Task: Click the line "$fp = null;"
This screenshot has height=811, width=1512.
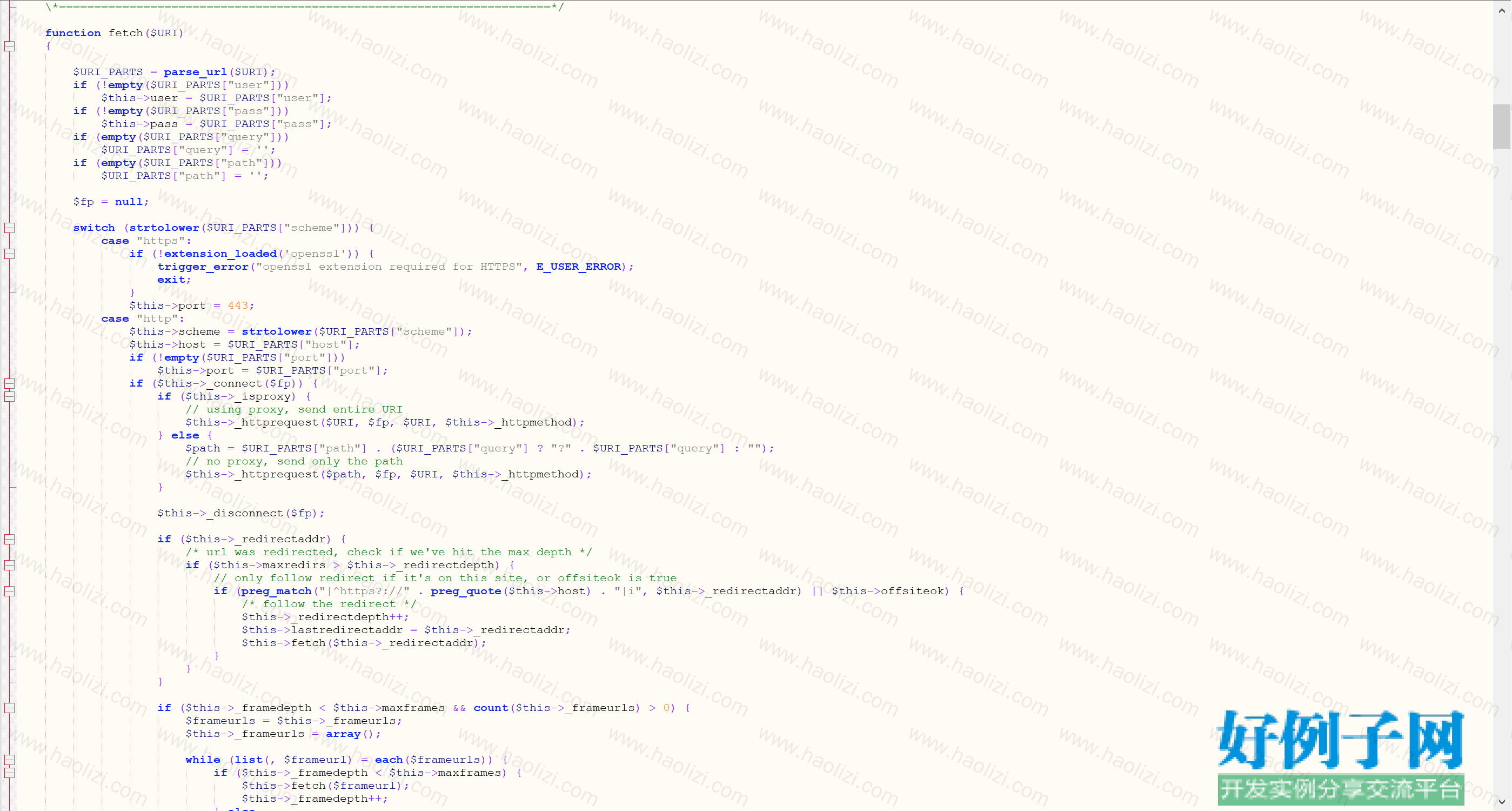Action: [111, 202]
